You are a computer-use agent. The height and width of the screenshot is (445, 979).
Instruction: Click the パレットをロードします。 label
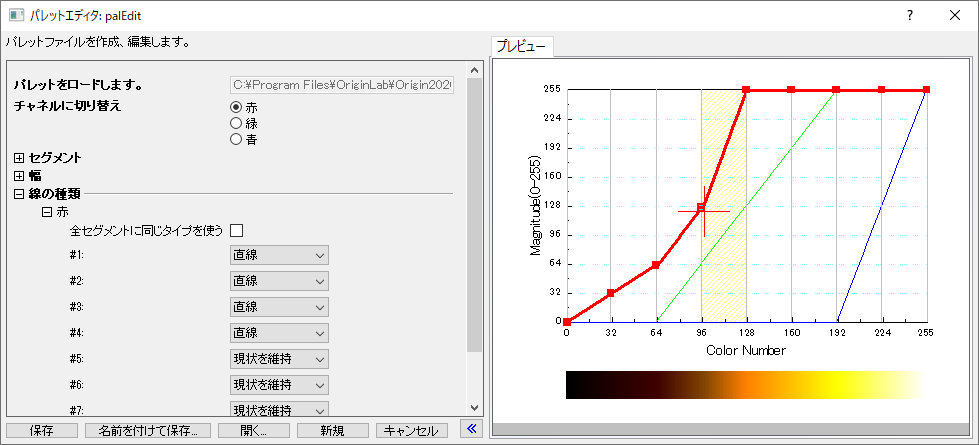pyautogui.click(x=79, y=85)
